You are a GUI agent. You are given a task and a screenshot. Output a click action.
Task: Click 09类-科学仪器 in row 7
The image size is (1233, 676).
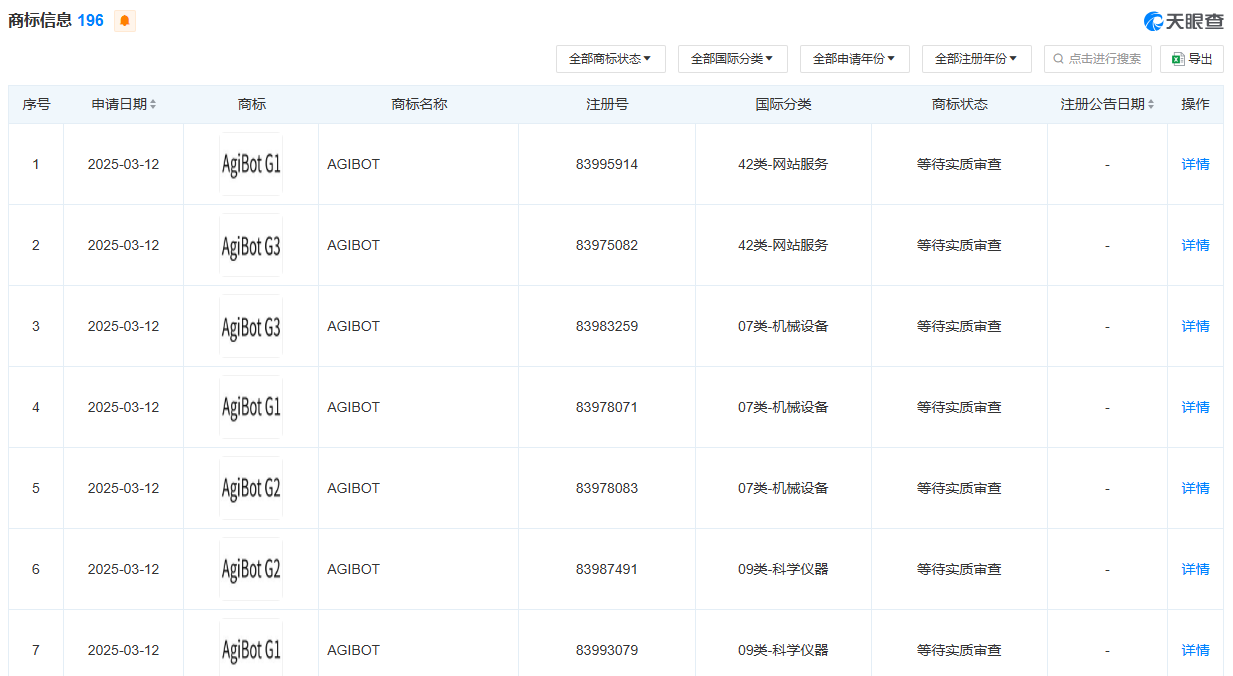pos(783,650)
